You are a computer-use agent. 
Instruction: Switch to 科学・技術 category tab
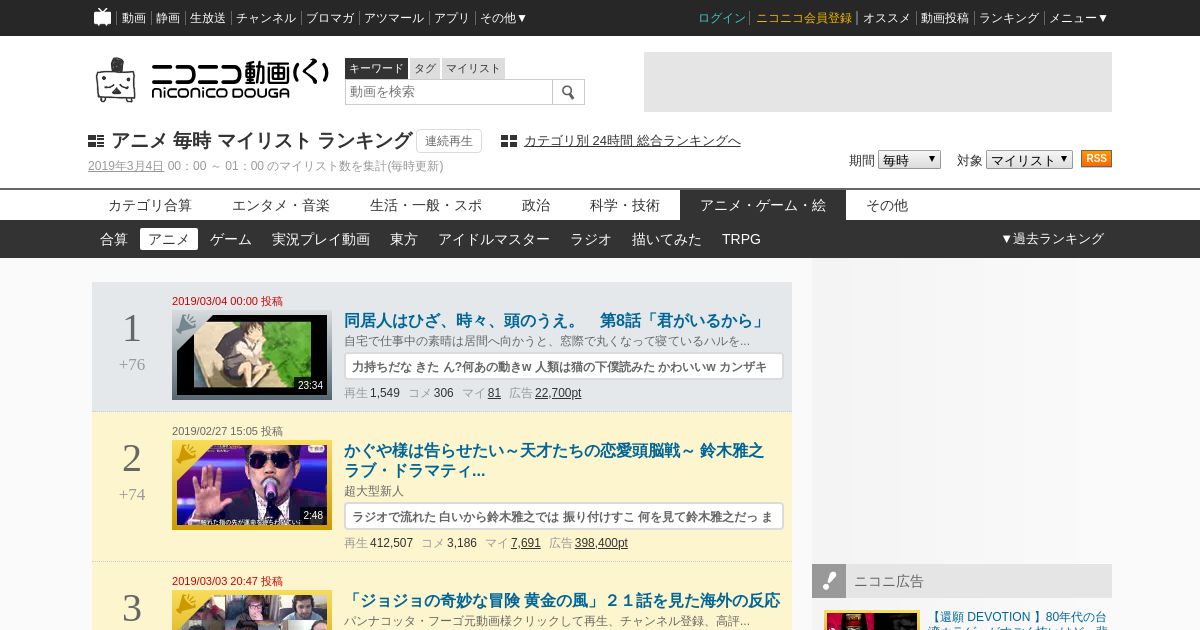tap(625, 205)
